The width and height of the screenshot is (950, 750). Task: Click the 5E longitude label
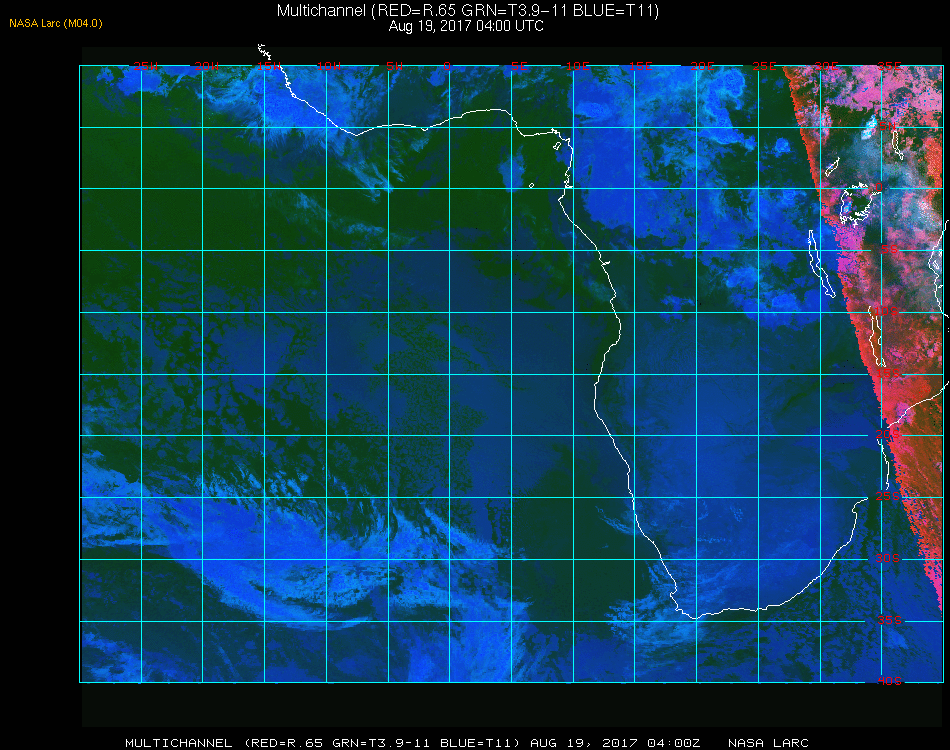pos(519,66)
